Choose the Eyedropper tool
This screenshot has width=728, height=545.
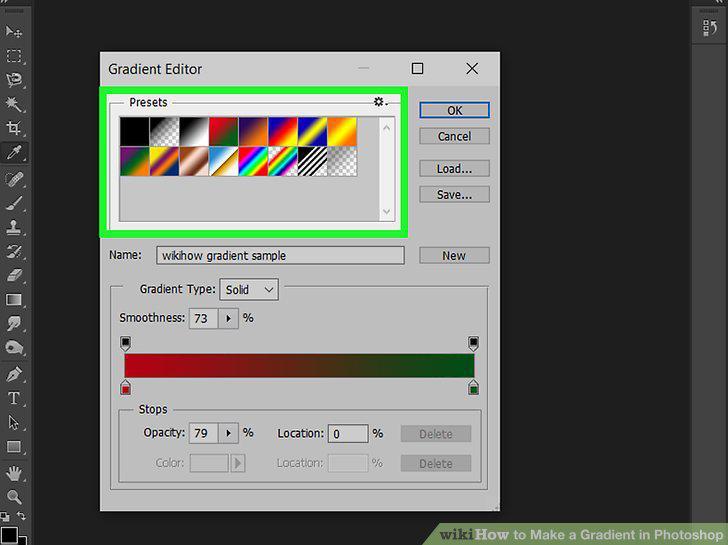click(x=13, y=152)
